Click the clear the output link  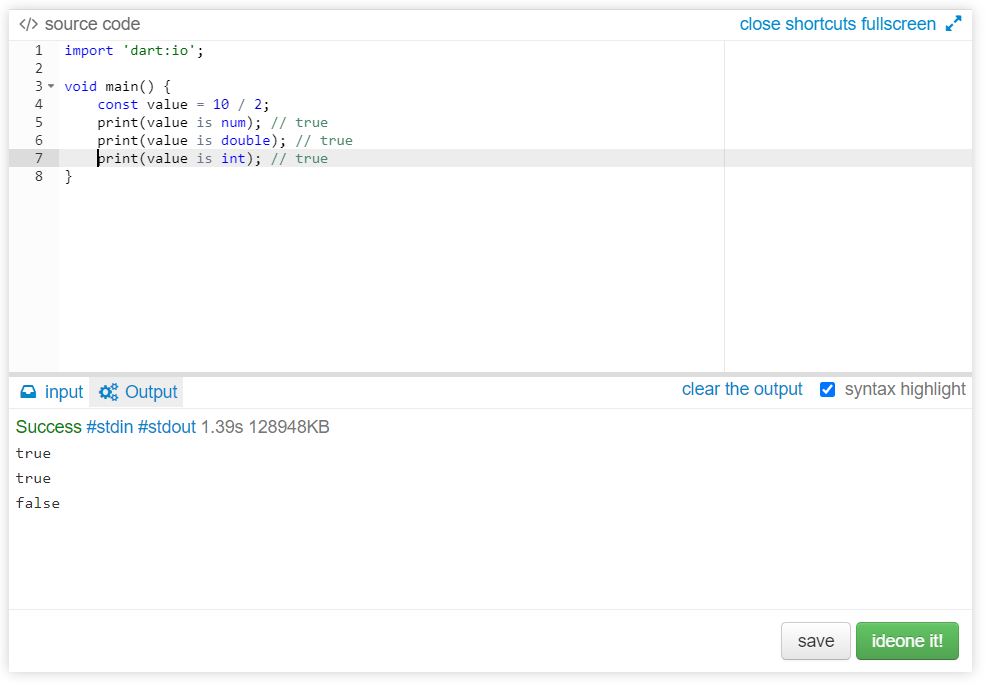point(742,389)
